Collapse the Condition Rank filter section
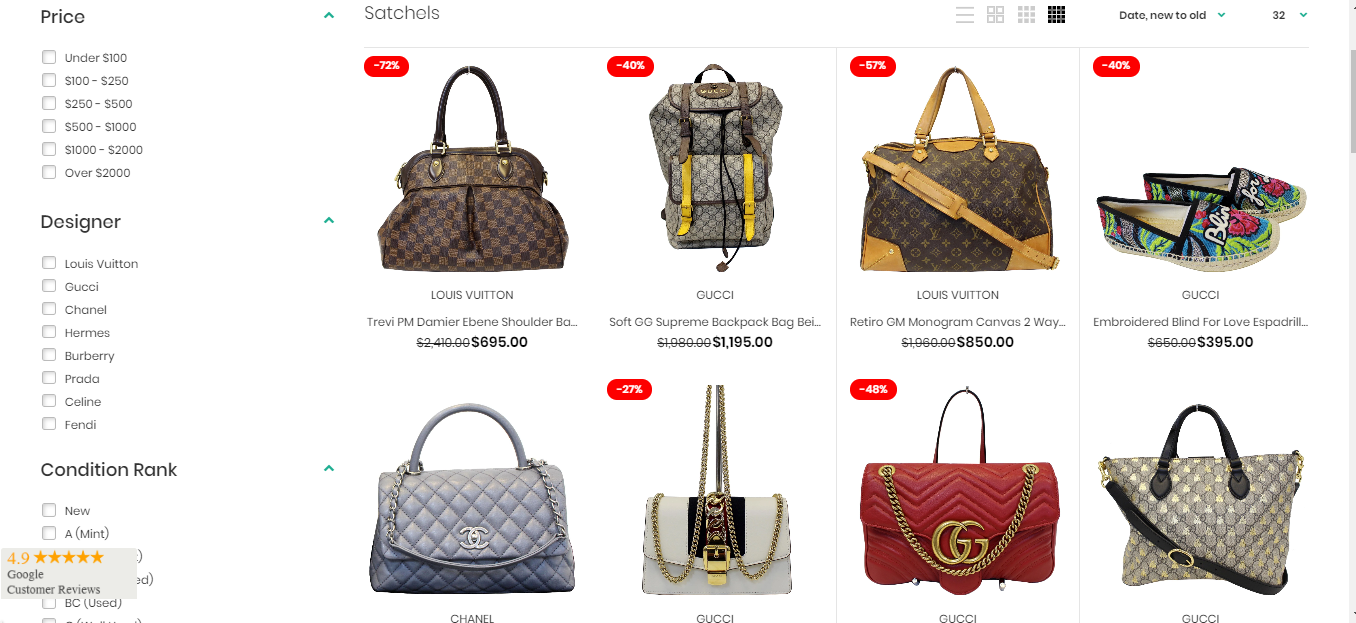 tap(329, 469)
